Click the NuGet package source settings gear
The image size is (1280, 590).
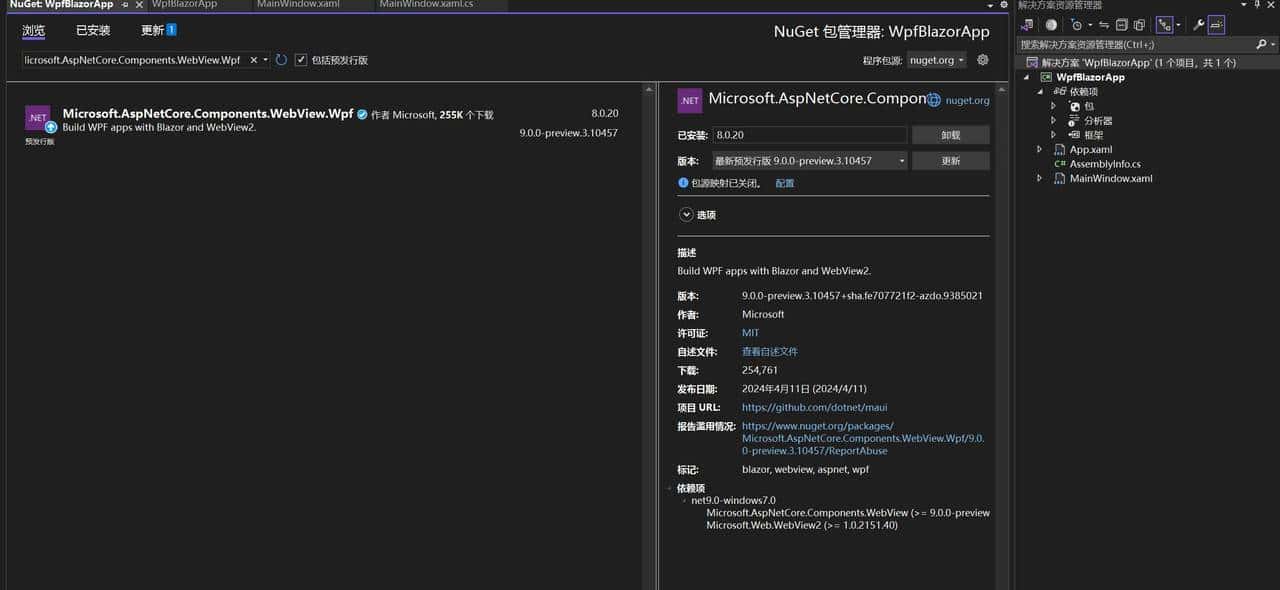(981, 59)
